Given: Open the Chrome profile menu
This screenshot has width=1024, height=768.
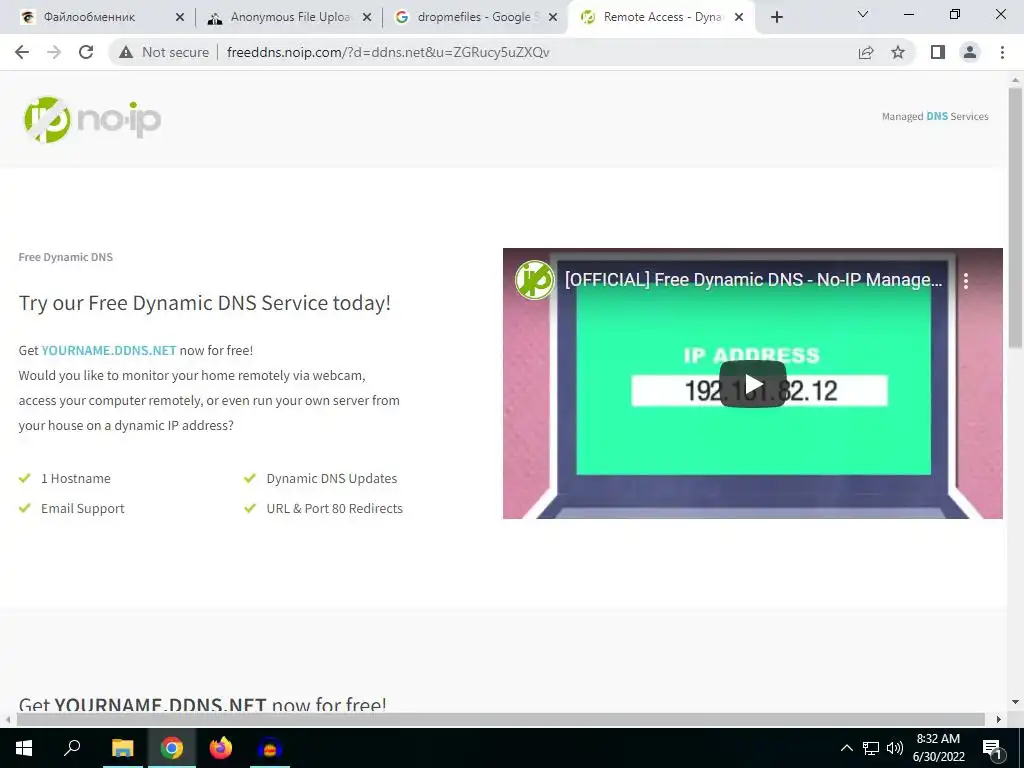Looking at the screenshot, I should pyautogui.click(x=970, y=52).
